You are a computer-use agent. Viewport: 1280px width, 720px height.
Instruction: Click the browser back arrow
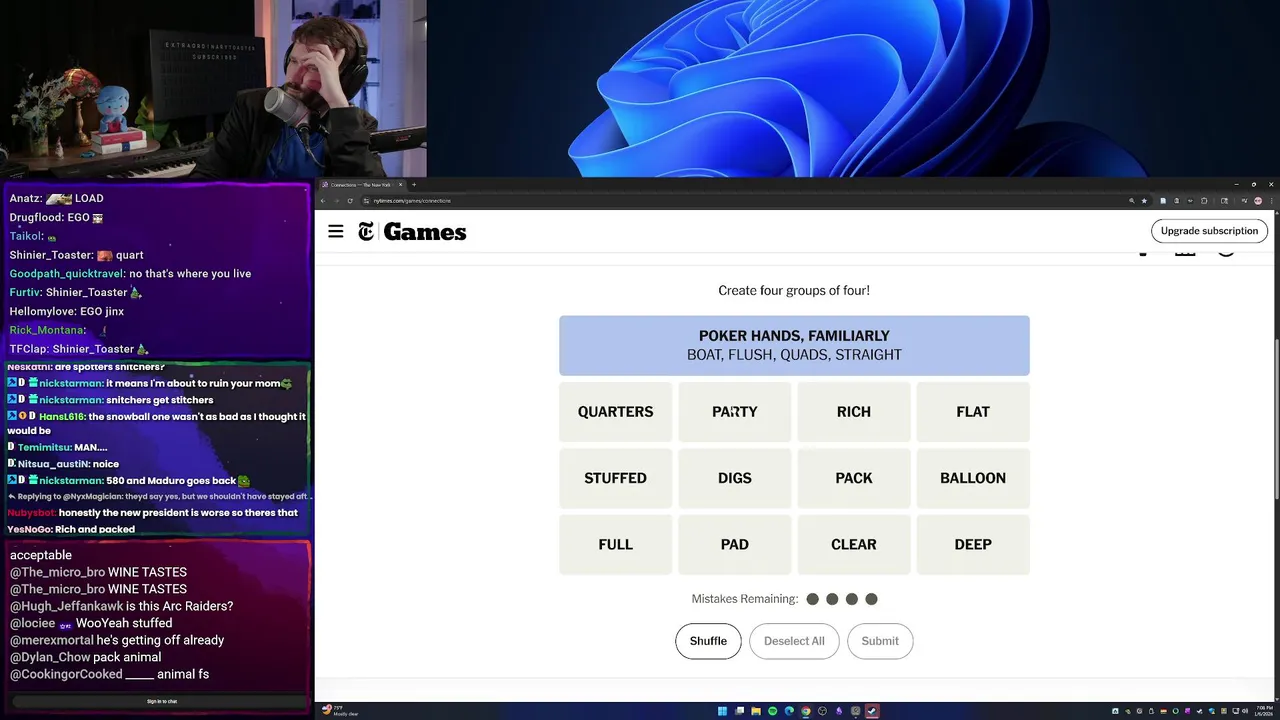point(323,201)
